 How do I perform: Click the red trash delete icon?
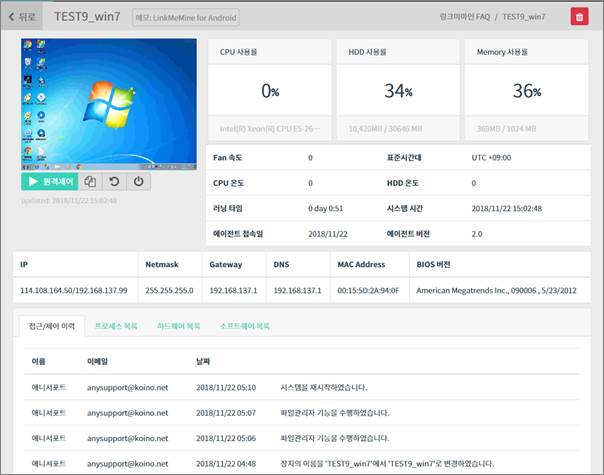(x=579, y=16)
